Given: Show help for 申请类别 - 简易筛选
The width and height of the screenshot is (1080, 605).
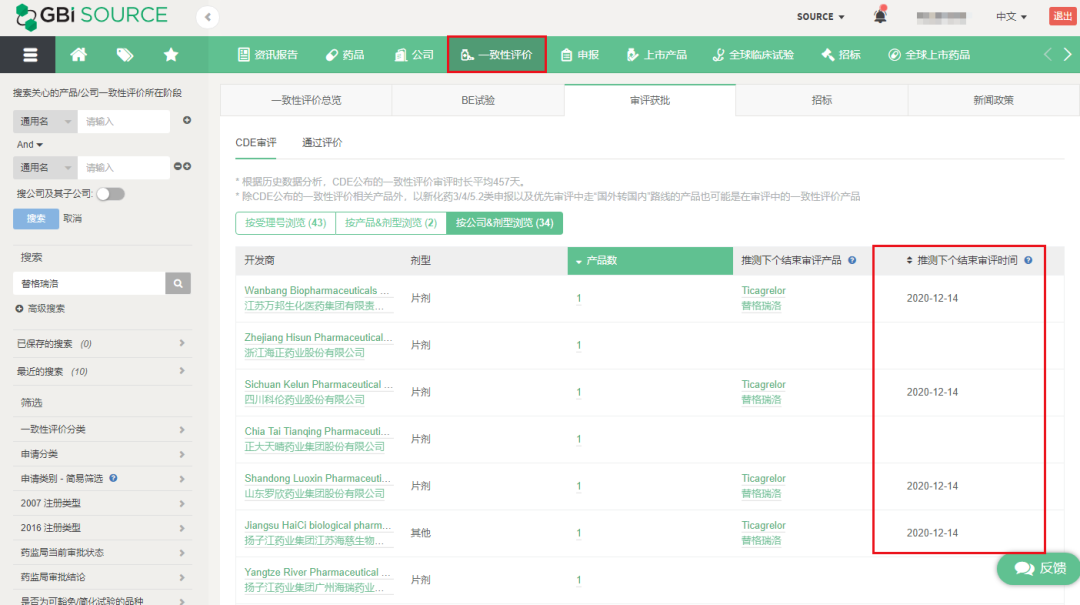Looking at the screenshot, I should coord(114,478).
